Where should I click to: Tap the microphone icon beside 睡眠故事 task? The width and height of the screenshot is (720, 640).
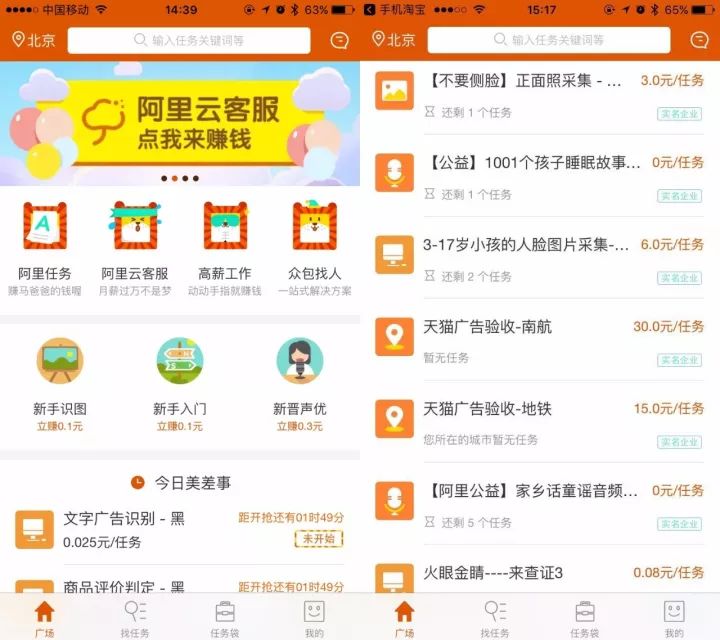point(394,173)
